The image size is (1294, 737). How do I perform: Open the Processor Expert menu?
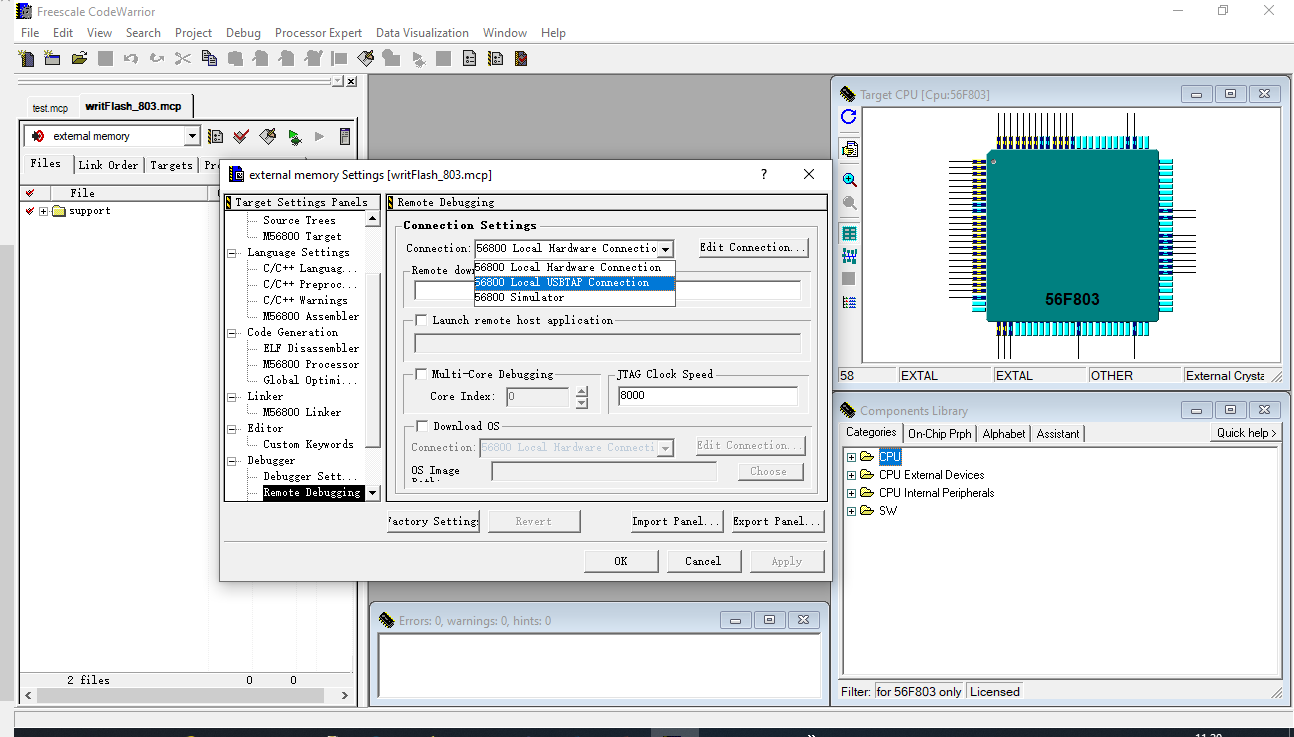click(319, 33)
